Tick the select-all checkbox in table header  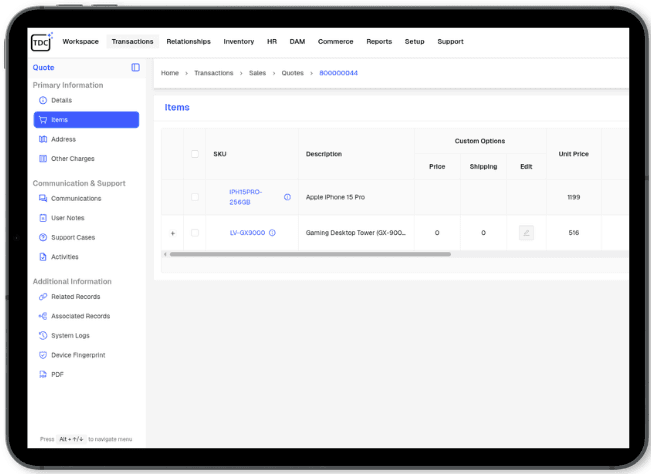[x=195, y=154]
